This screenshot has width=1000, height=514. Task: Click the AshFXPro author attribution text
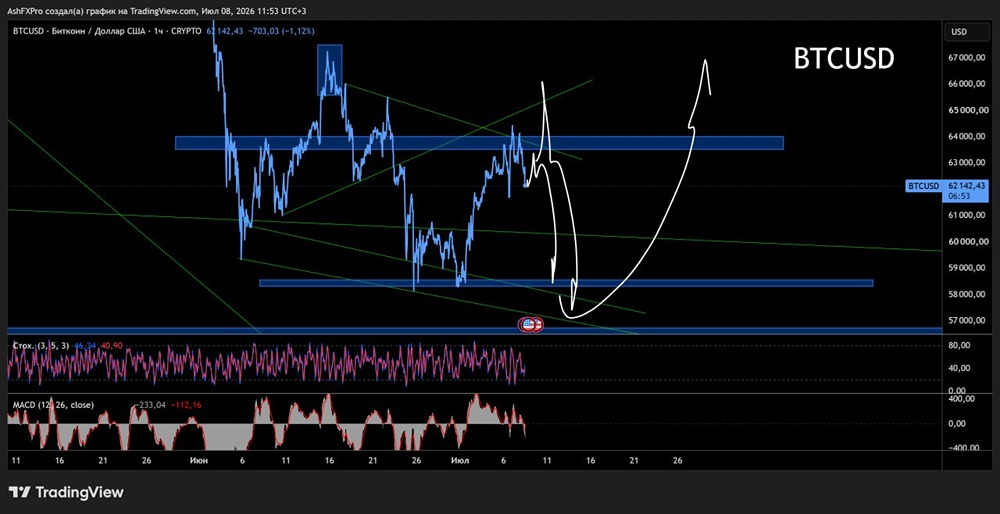point(146,11)
